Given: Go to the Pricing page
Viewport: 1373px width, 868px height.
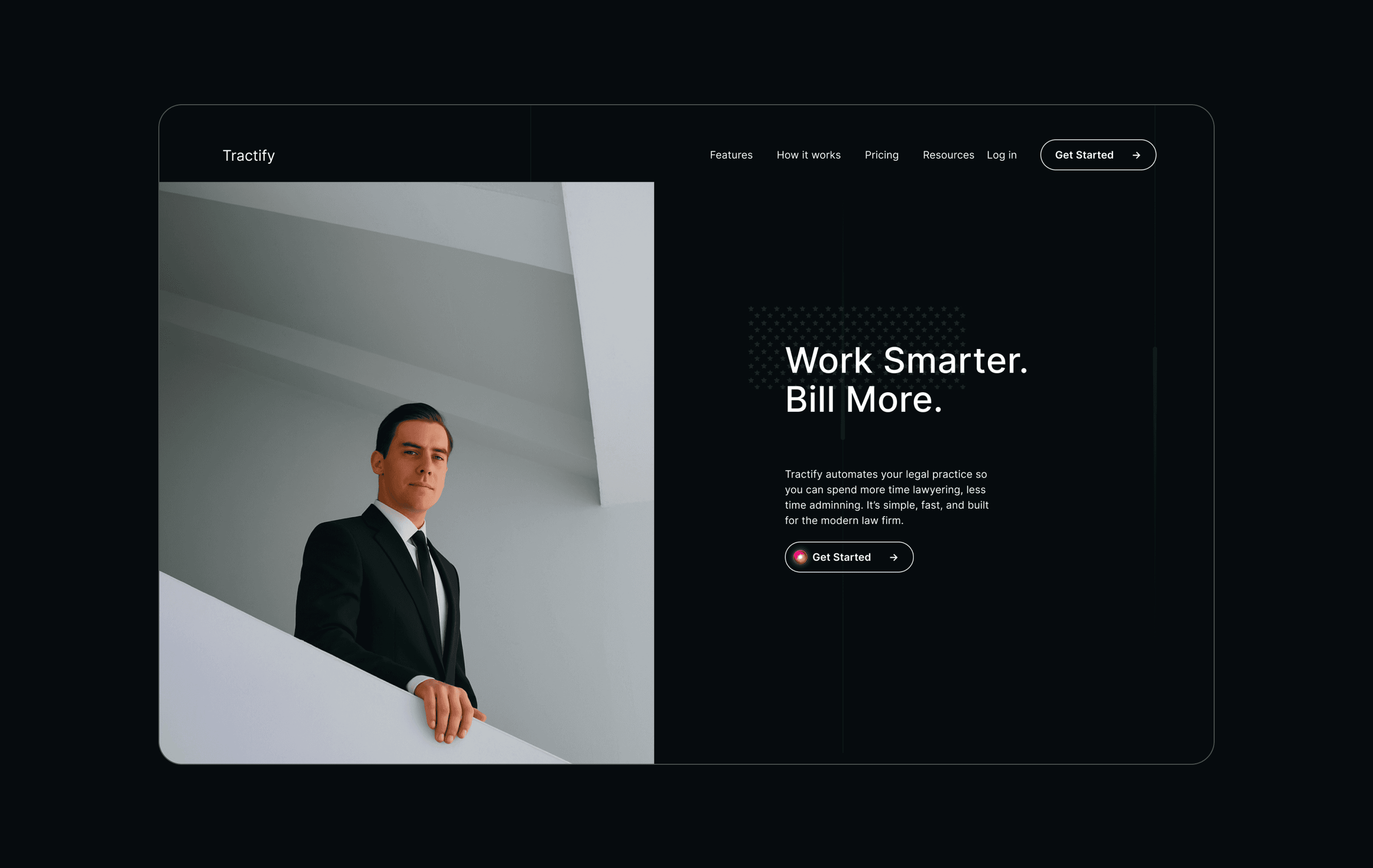Looking at the screenshot, I should 882,156.
